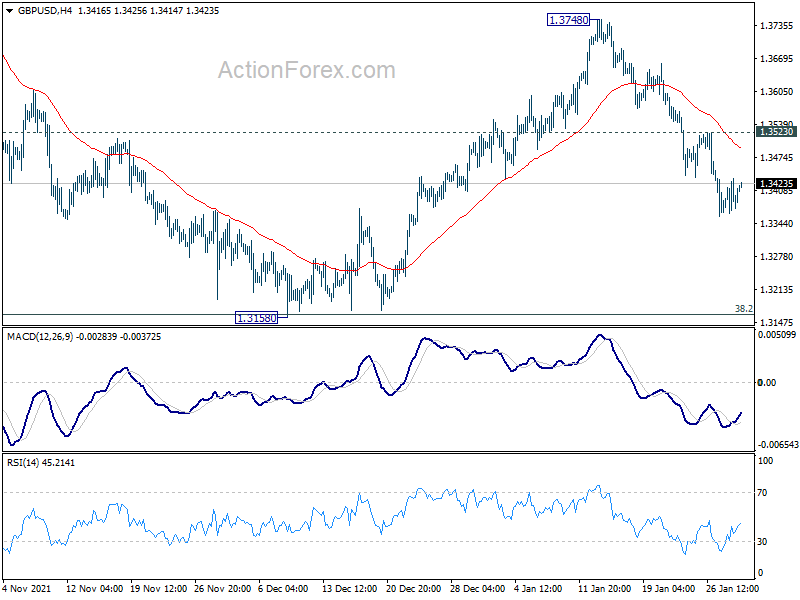This screenshot has height=600, width=800.
Task: Click the 1.36050 price axis value
Action: click(777, 92)
